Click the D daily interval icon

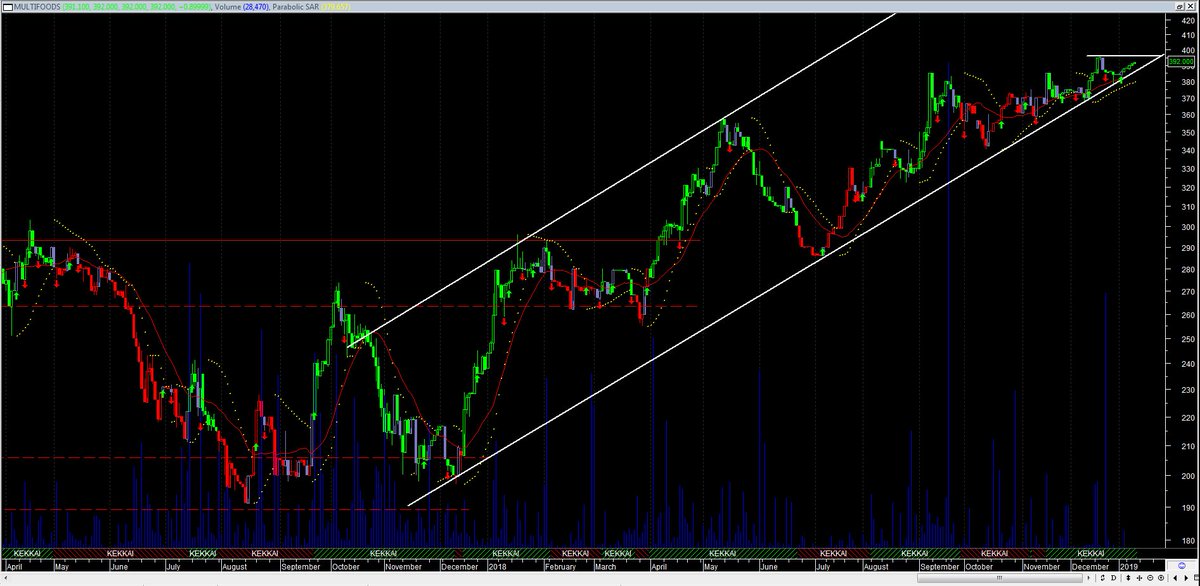[1113, 578]
